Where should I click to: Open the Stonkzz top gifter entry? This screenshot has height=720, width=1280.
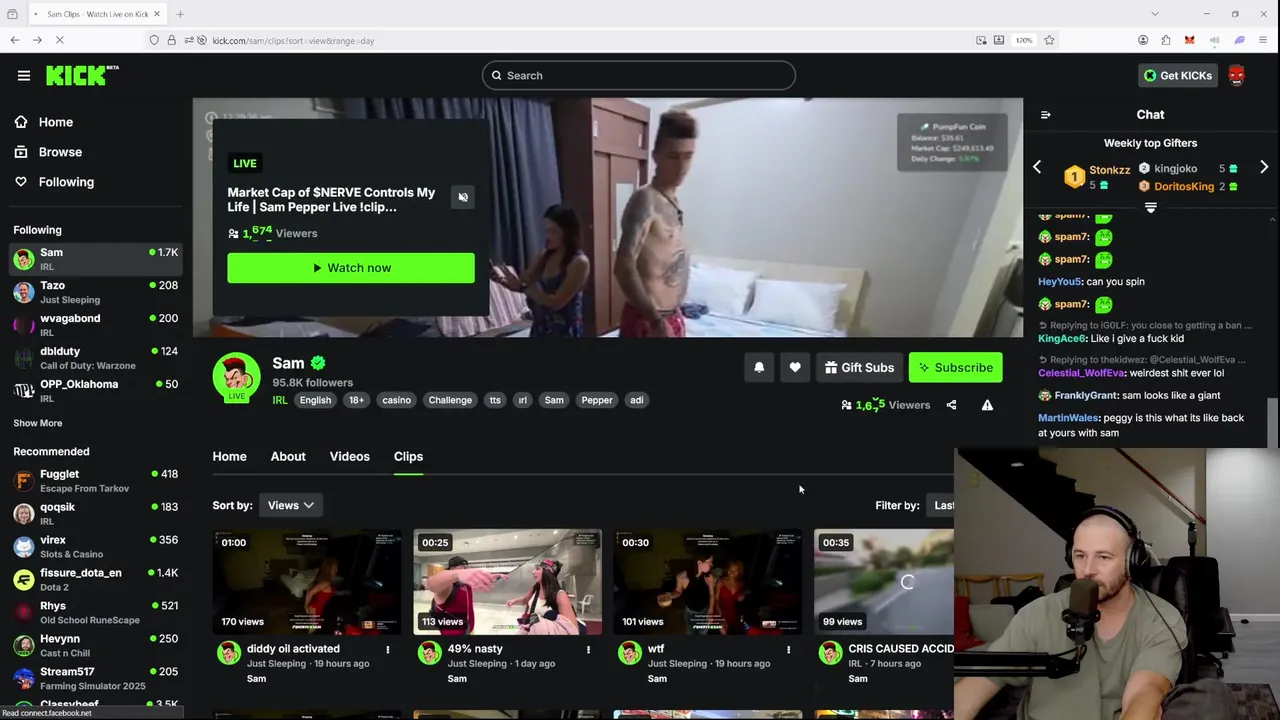1097,177
